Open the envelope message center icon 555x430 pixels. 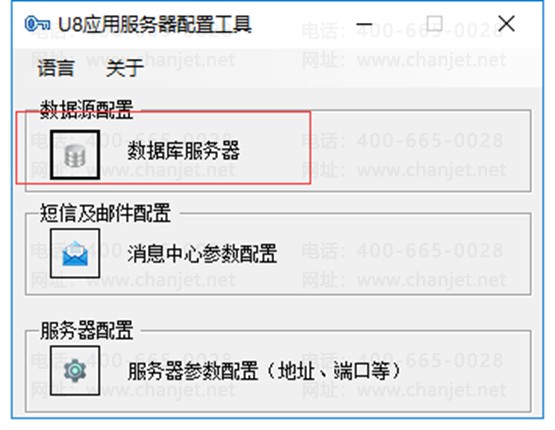coord(75,253)
